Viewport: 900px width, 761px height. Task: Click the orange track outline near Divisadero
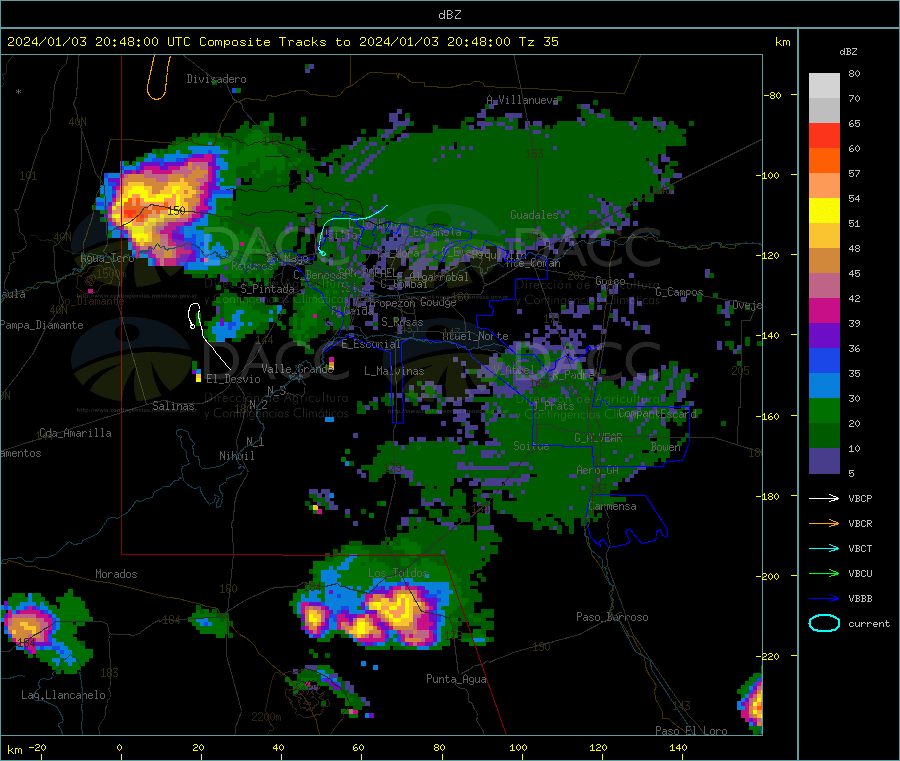point(159,77)
